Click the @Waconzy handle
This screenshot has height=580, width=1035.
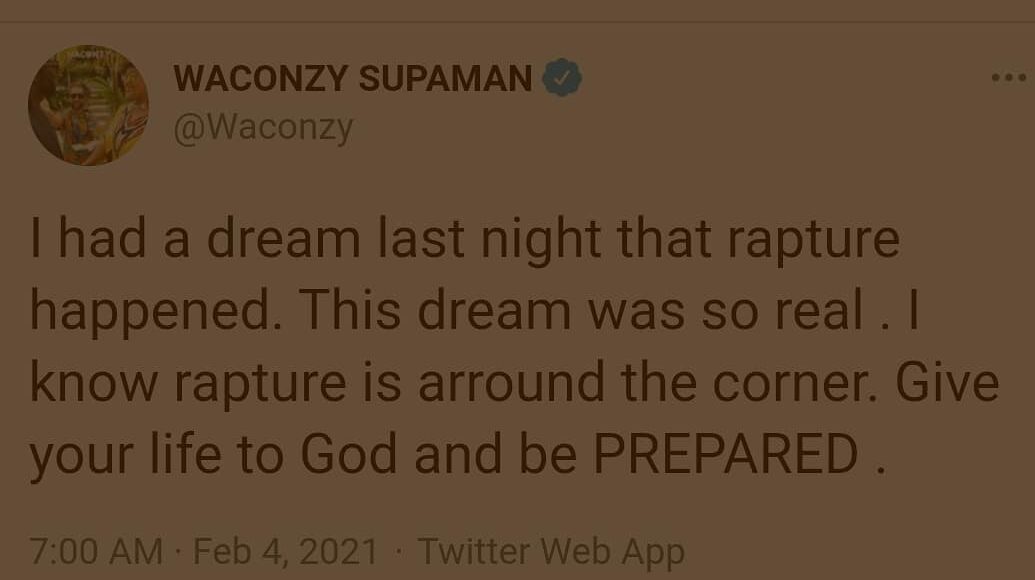click(x=263, y=128)
